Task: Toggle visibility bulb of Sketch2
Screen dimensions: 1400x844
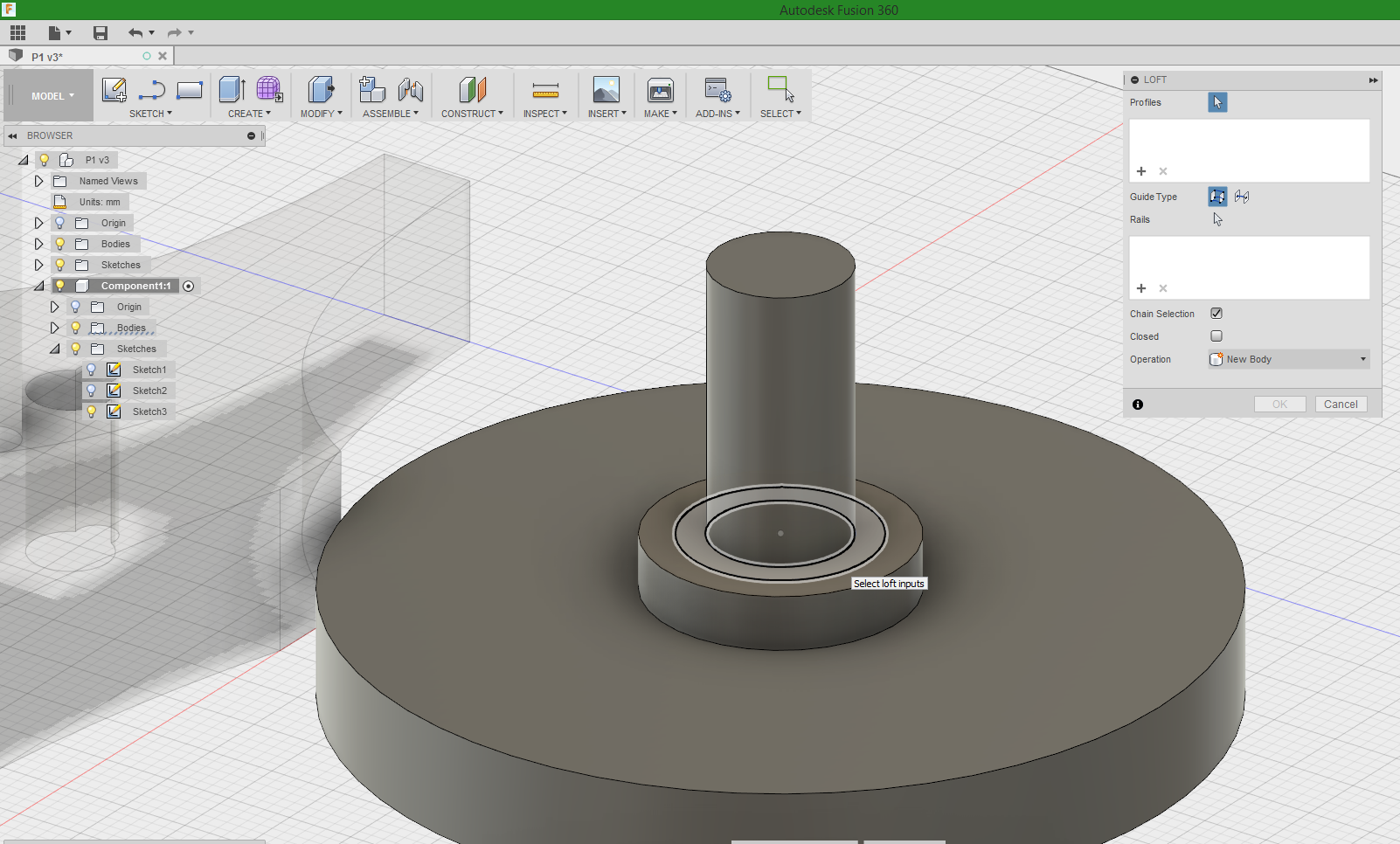Action: tap(91, 391)
